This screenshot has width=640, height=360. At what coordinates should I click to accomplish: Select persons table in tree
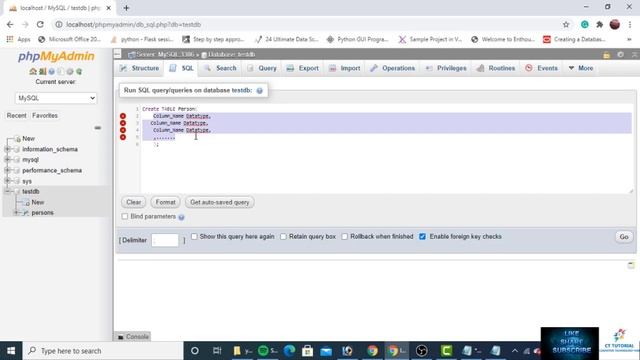[42, 213]
